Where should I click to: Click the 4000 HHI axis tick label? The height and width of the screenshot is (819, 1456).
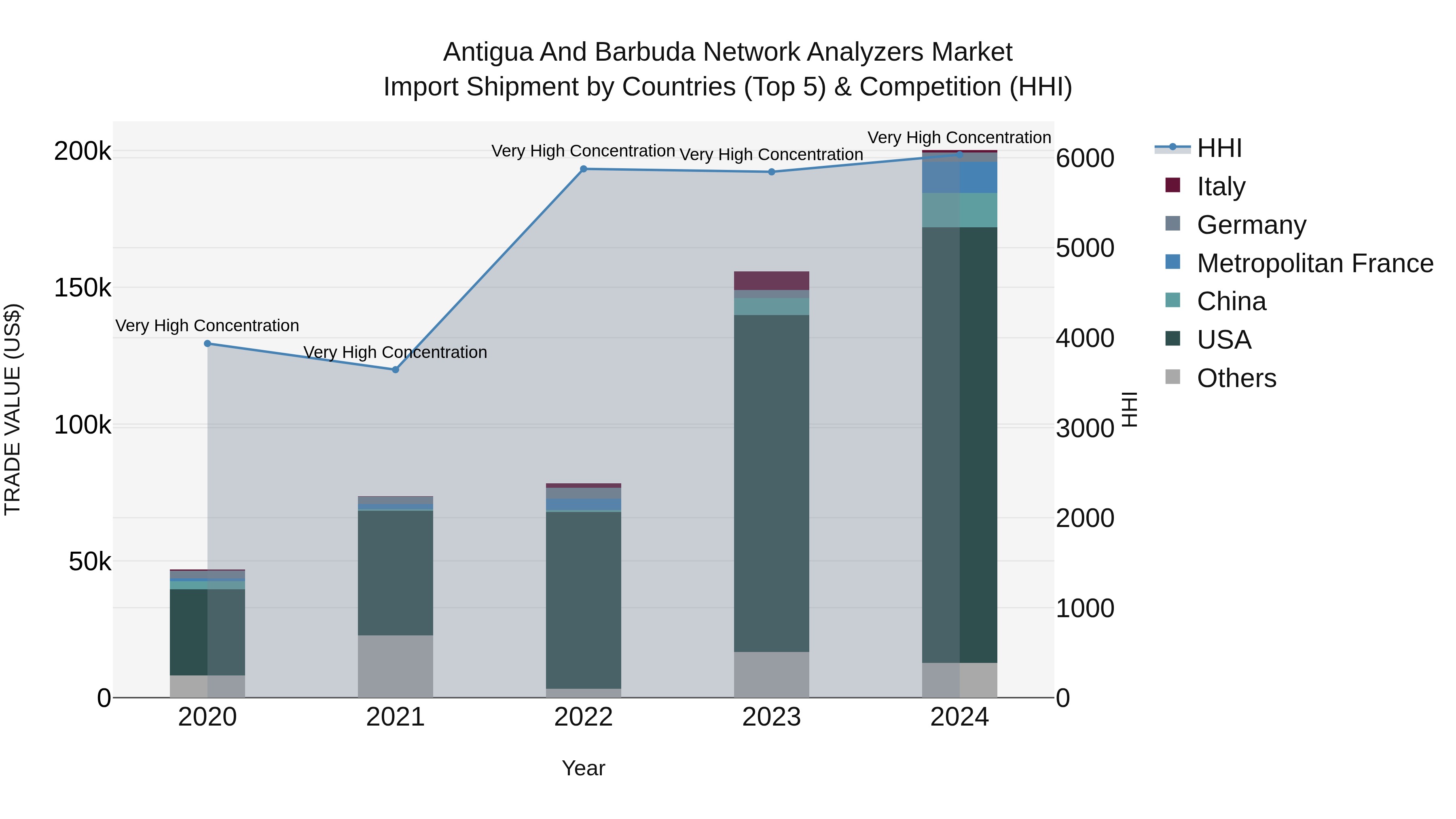pos(1085,338)
